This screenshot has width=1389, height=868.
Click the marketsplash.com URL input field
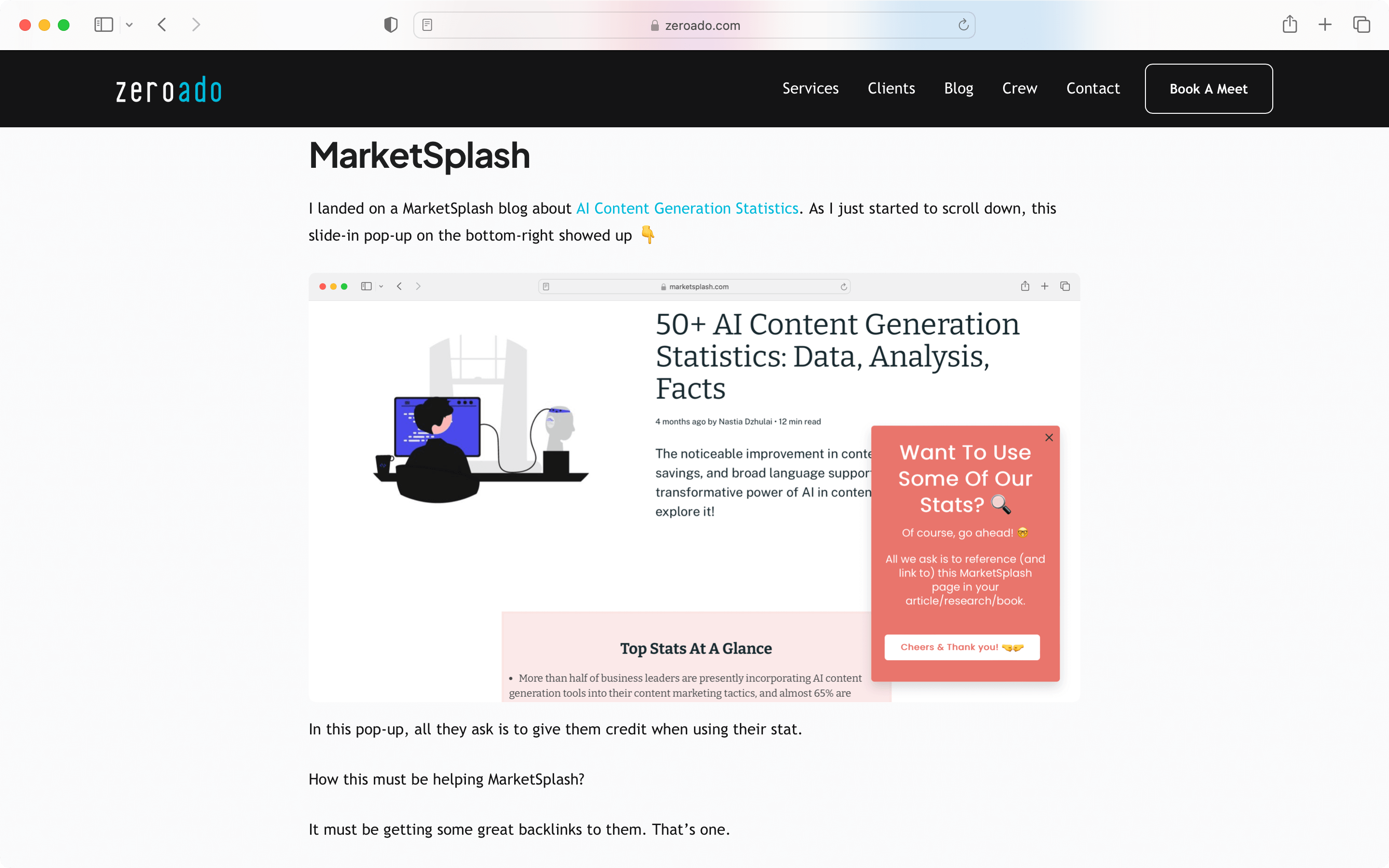coord(697,287)
